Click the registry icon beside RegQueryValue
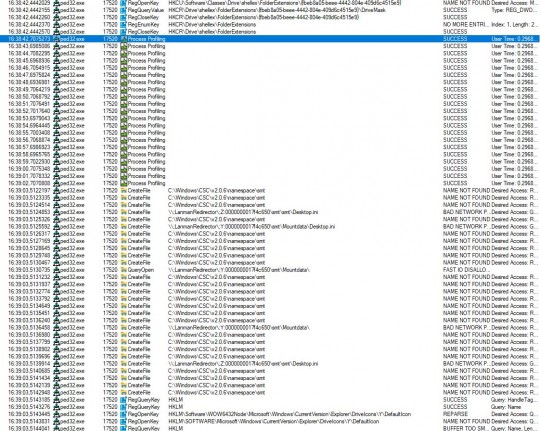 coord(124,10)
